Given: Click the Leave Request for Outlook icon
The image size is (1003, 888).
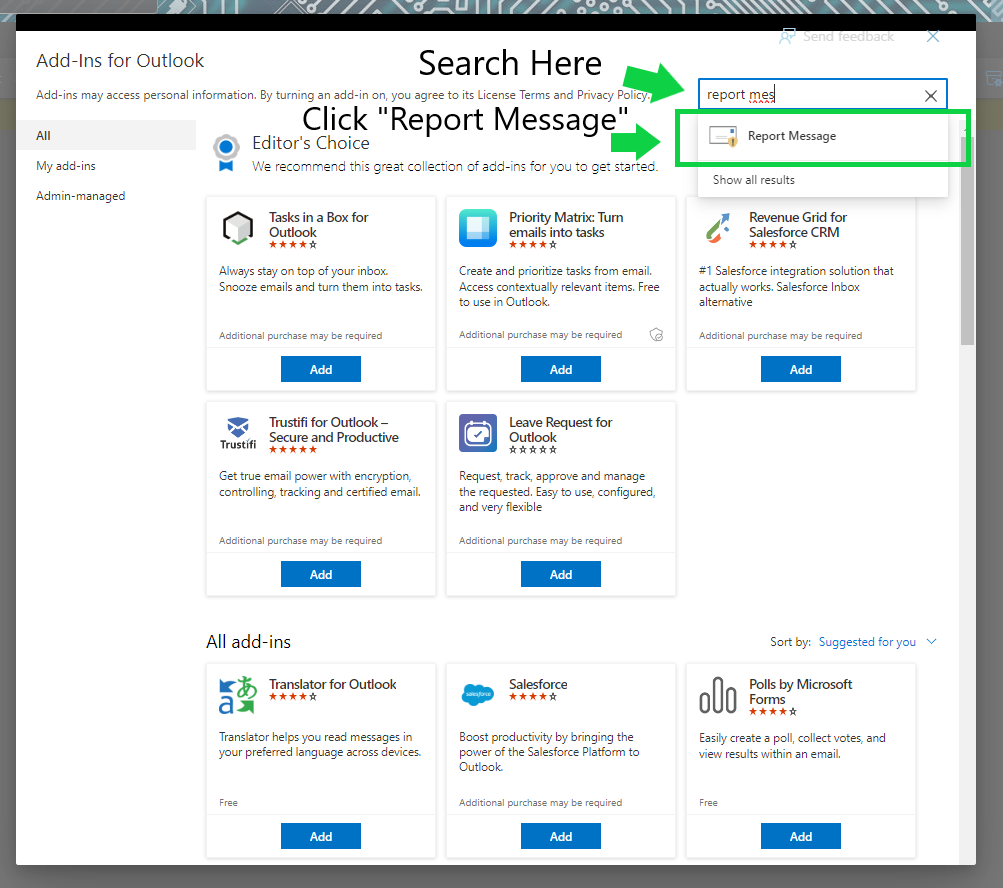Looking at the screenshot, I should (x=478, y=433).
